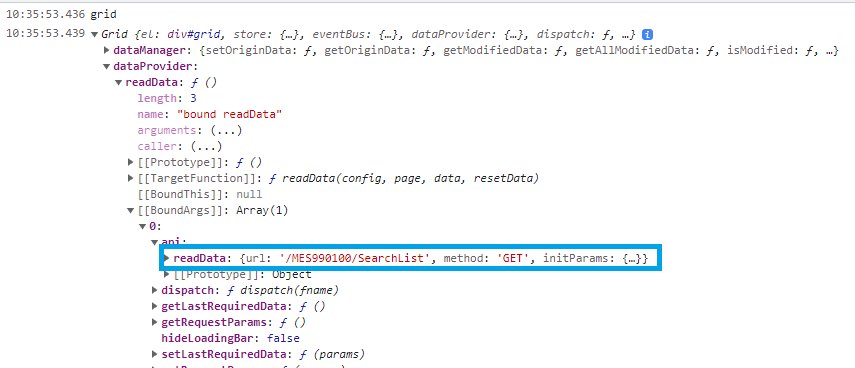Select the name "bound readData" value
The image size is (855, 368).
231,114
